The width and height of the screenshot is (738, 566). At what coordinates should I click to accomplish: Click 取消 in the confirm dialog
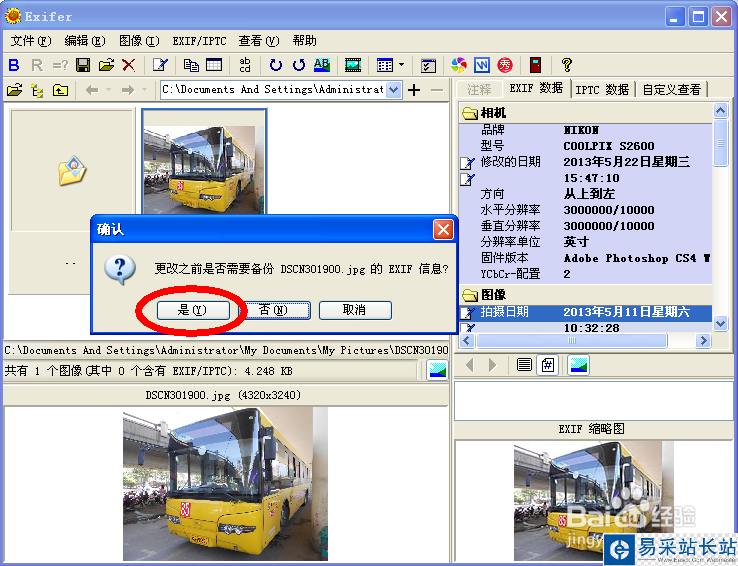click(355, 310)
